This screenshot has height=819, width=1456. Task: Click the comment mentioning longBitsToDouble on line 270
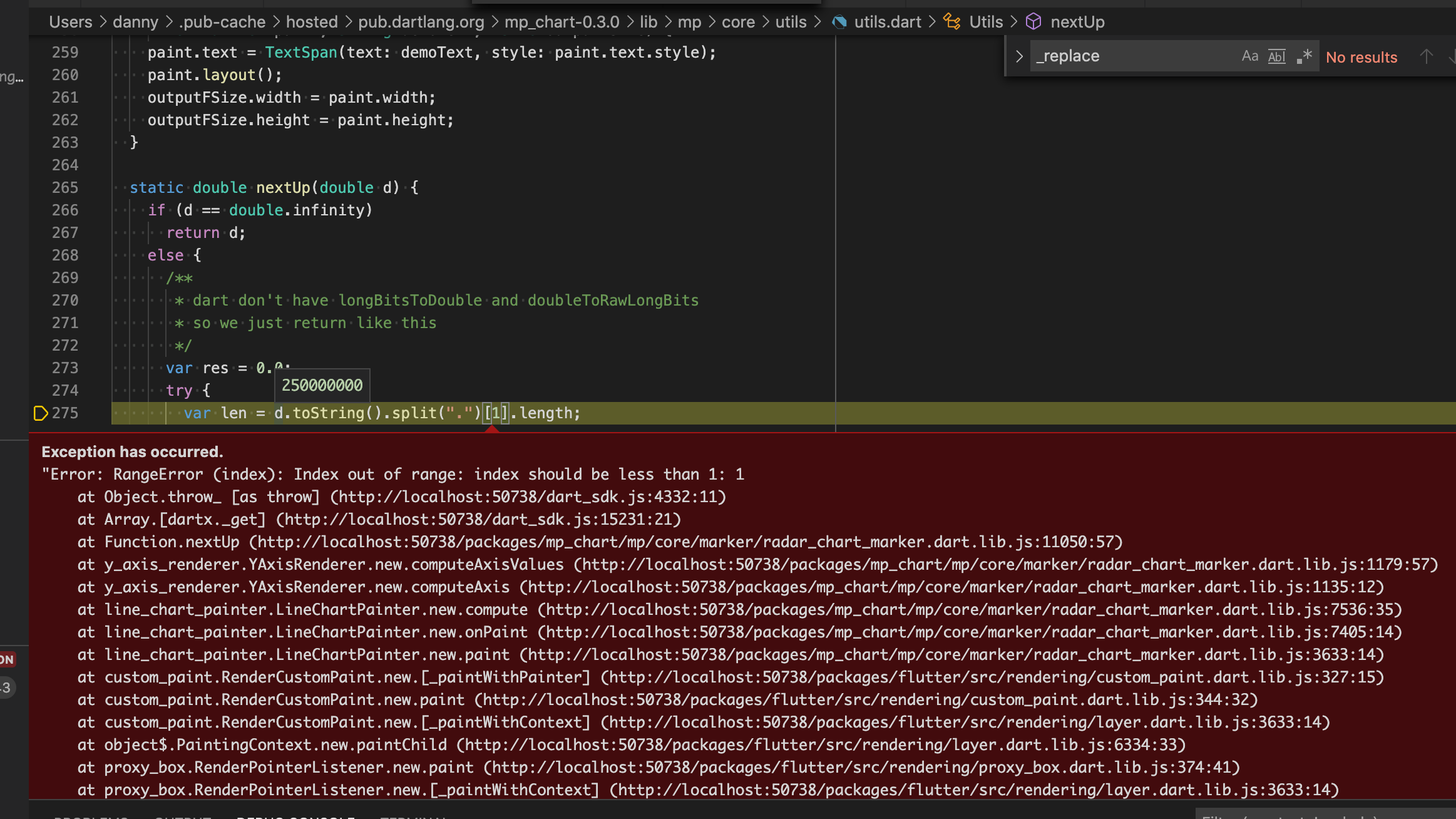pyautogui.click(x=436, y=301)
